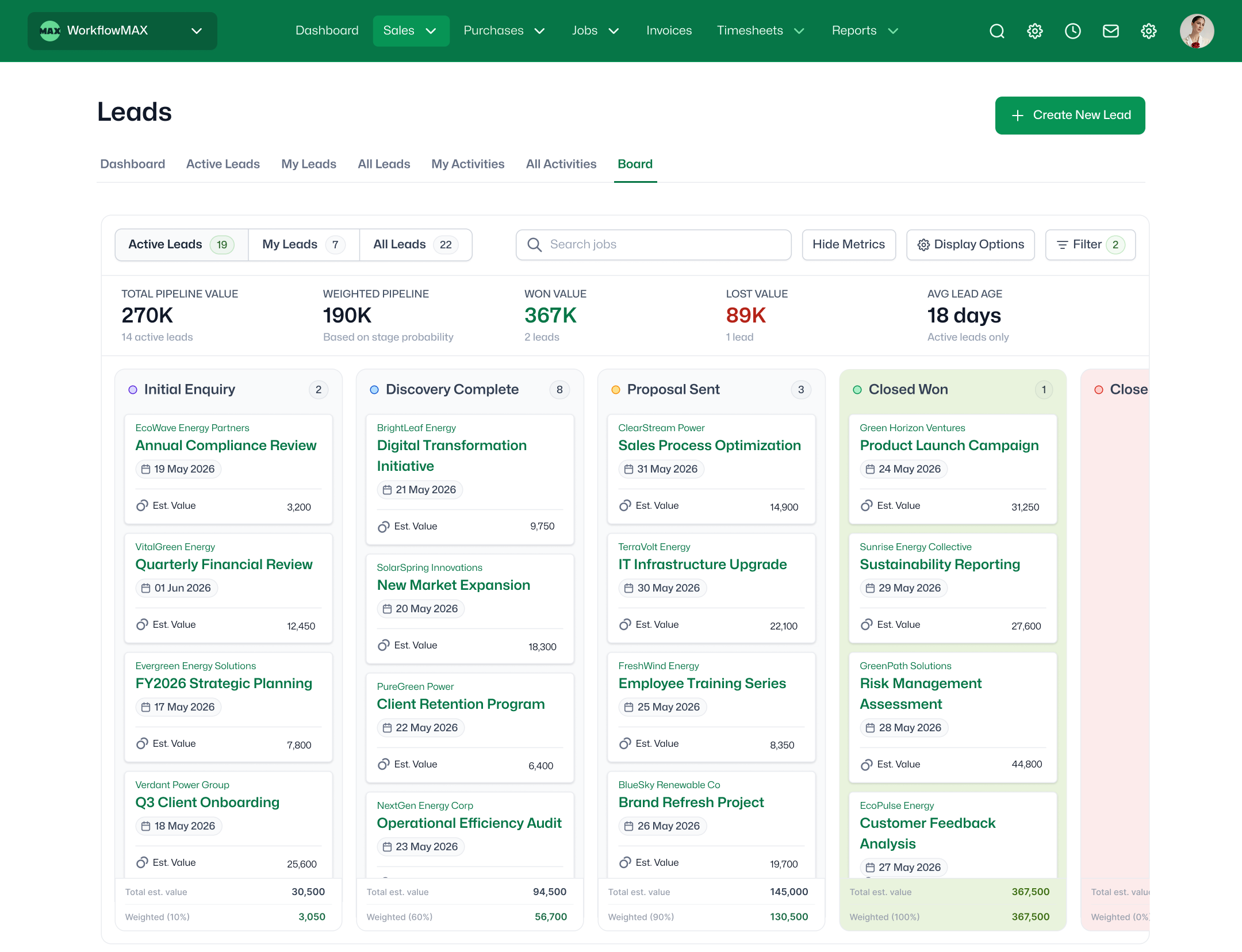Open the clock timer icon

(x=1073, y=31)
